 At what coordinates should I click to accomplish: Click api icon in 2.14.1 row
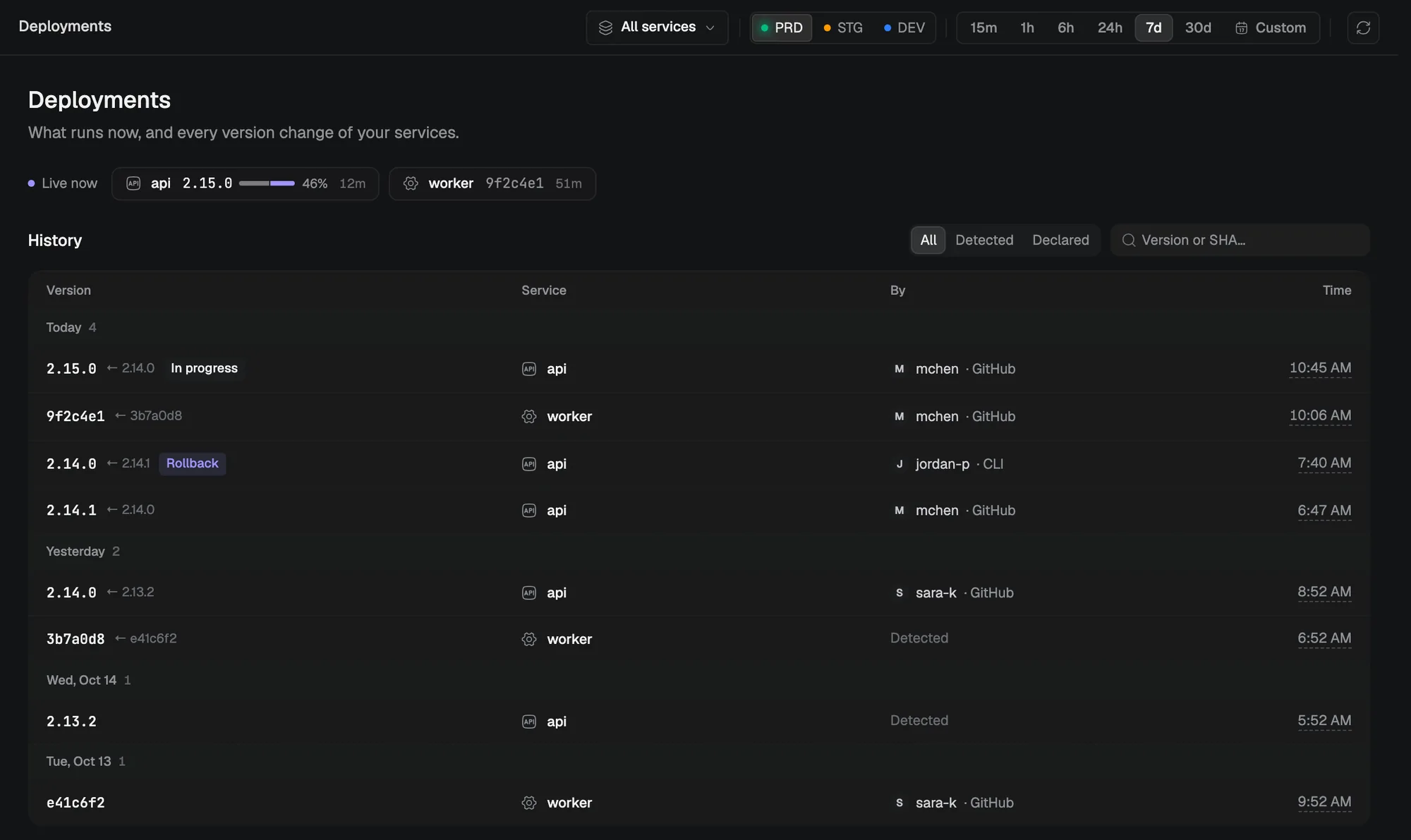529,511
